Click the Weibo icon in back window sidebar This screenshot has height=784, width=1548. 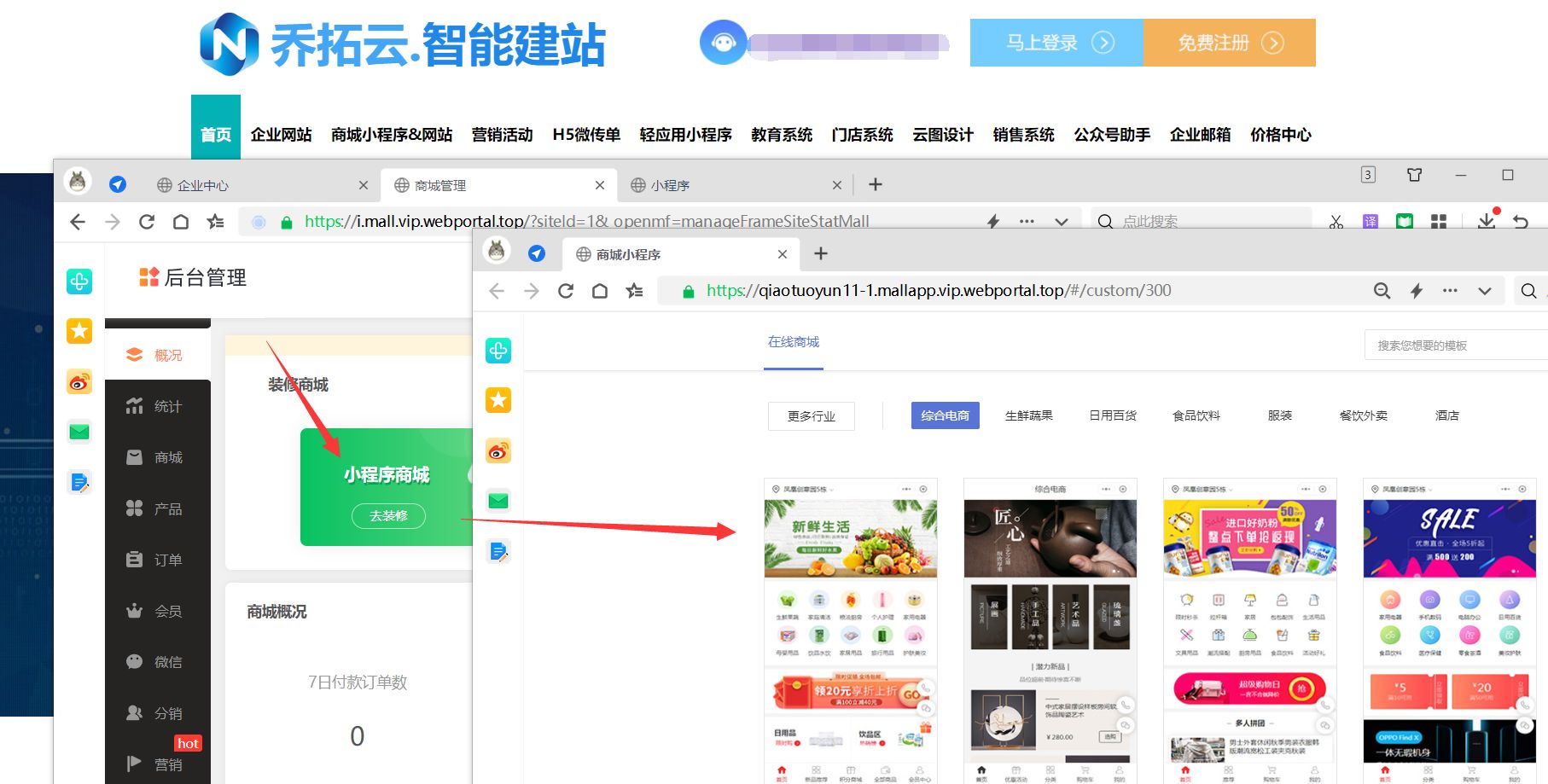79,382
